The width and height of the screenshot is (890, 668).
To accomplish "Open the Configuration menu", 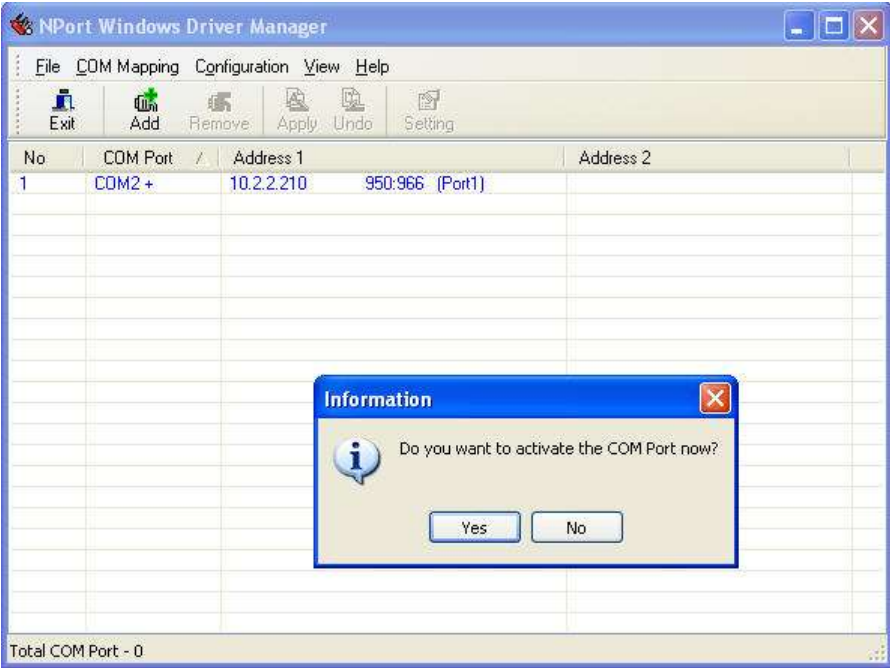I will click(242, 67).
